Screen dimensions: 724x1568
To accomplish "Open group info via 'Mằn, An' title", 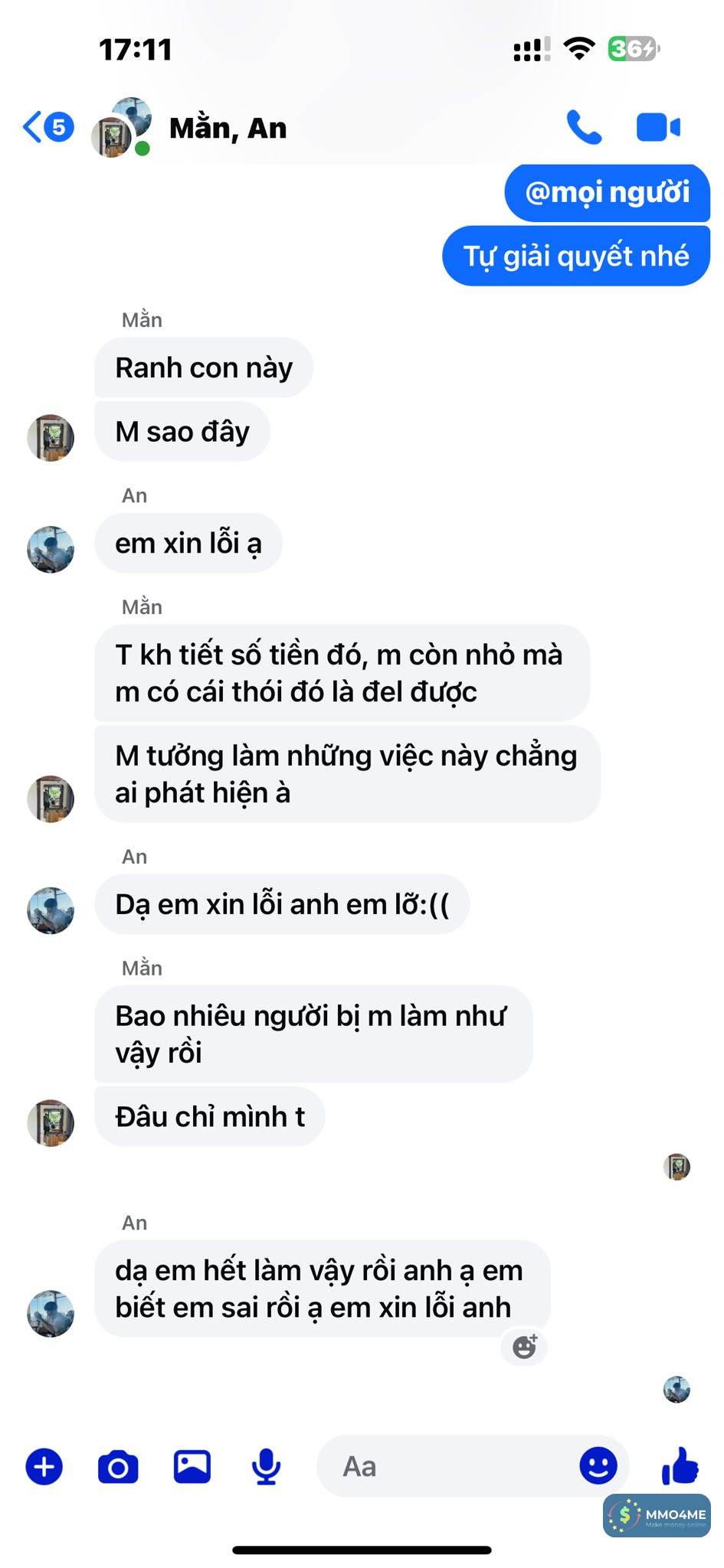I will [228, 128].
